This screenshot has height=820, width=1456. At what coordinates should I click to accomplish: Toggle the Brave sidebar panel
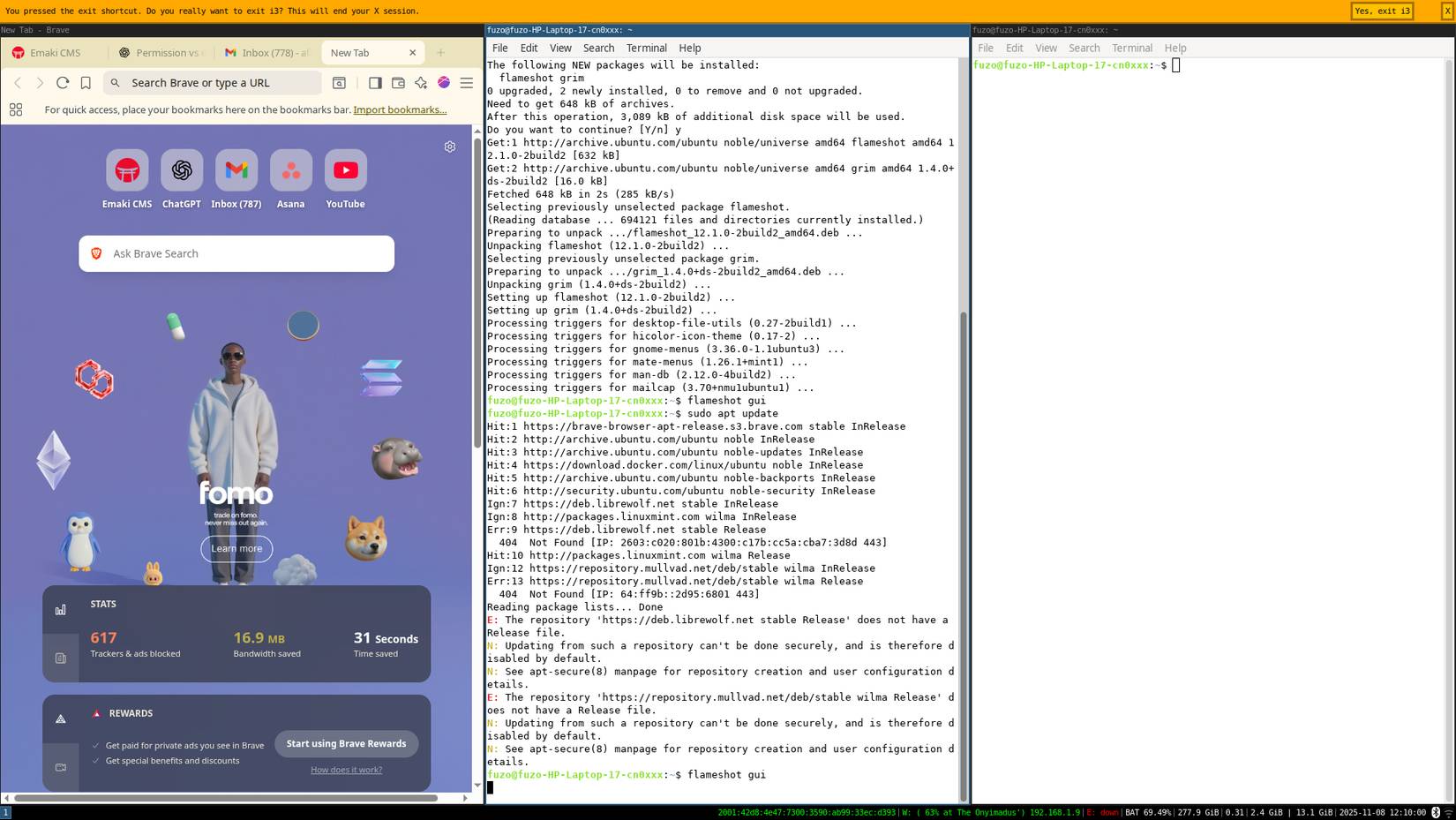tap(375, 82)
